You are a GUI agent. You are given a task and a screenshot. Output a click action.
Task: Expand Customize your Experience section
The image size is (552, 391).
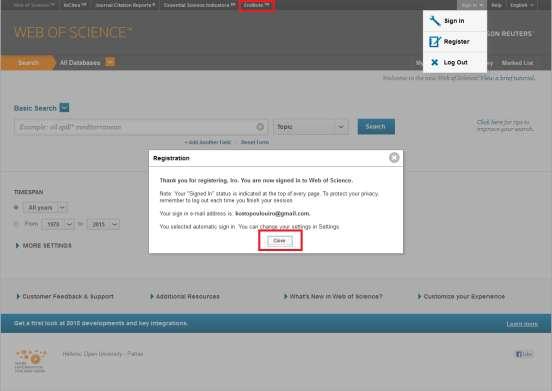tap(461, 296)
